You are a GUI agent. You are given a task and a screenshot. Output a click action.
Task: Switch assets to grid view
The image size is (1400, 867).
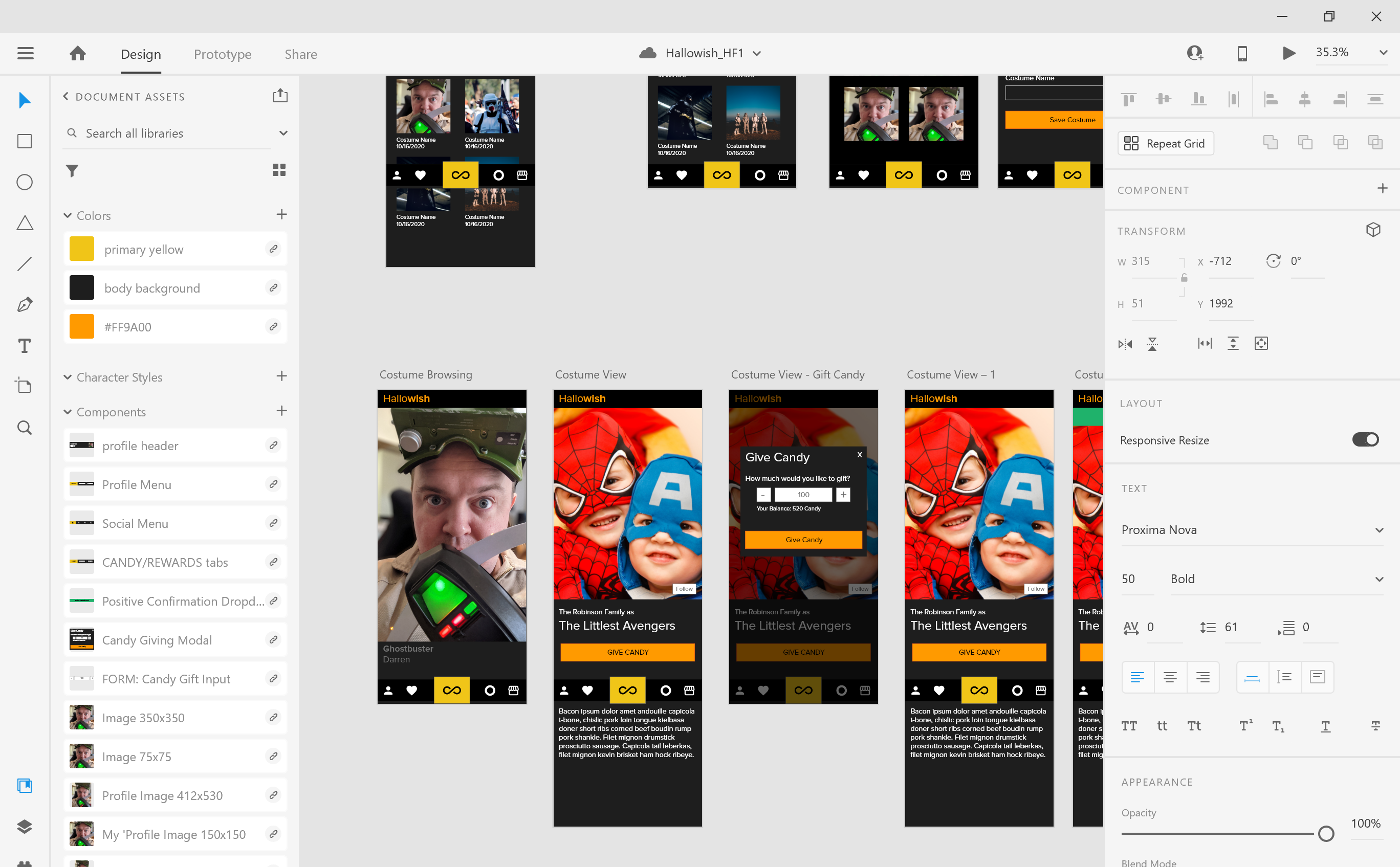(279, 170)
